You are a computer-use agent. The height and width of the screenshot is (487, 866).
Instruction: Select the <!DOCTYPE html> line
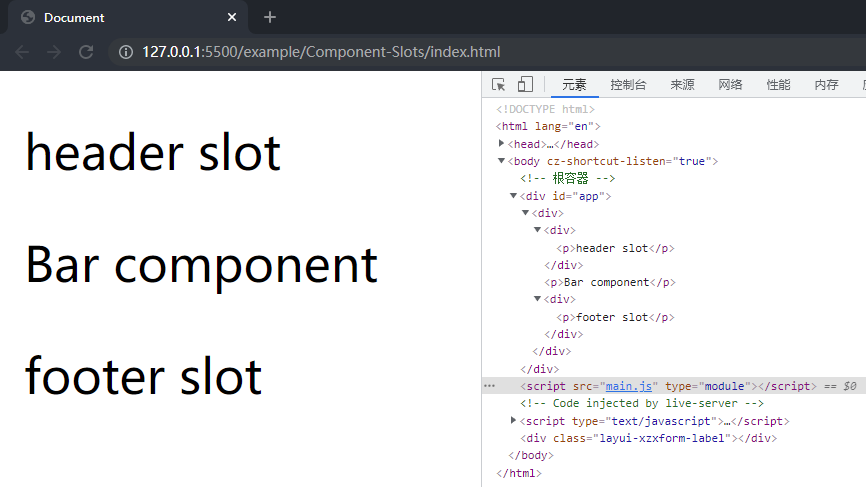545,109
